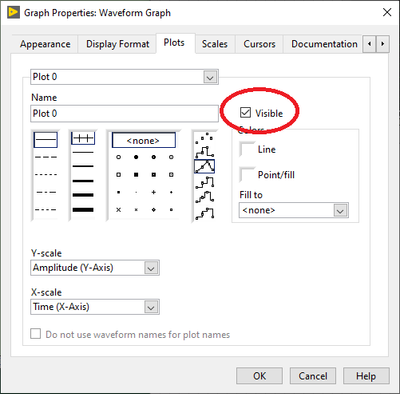Expand the X-scale Time dropdown
The image size is (400, 394).
[95, 307]
